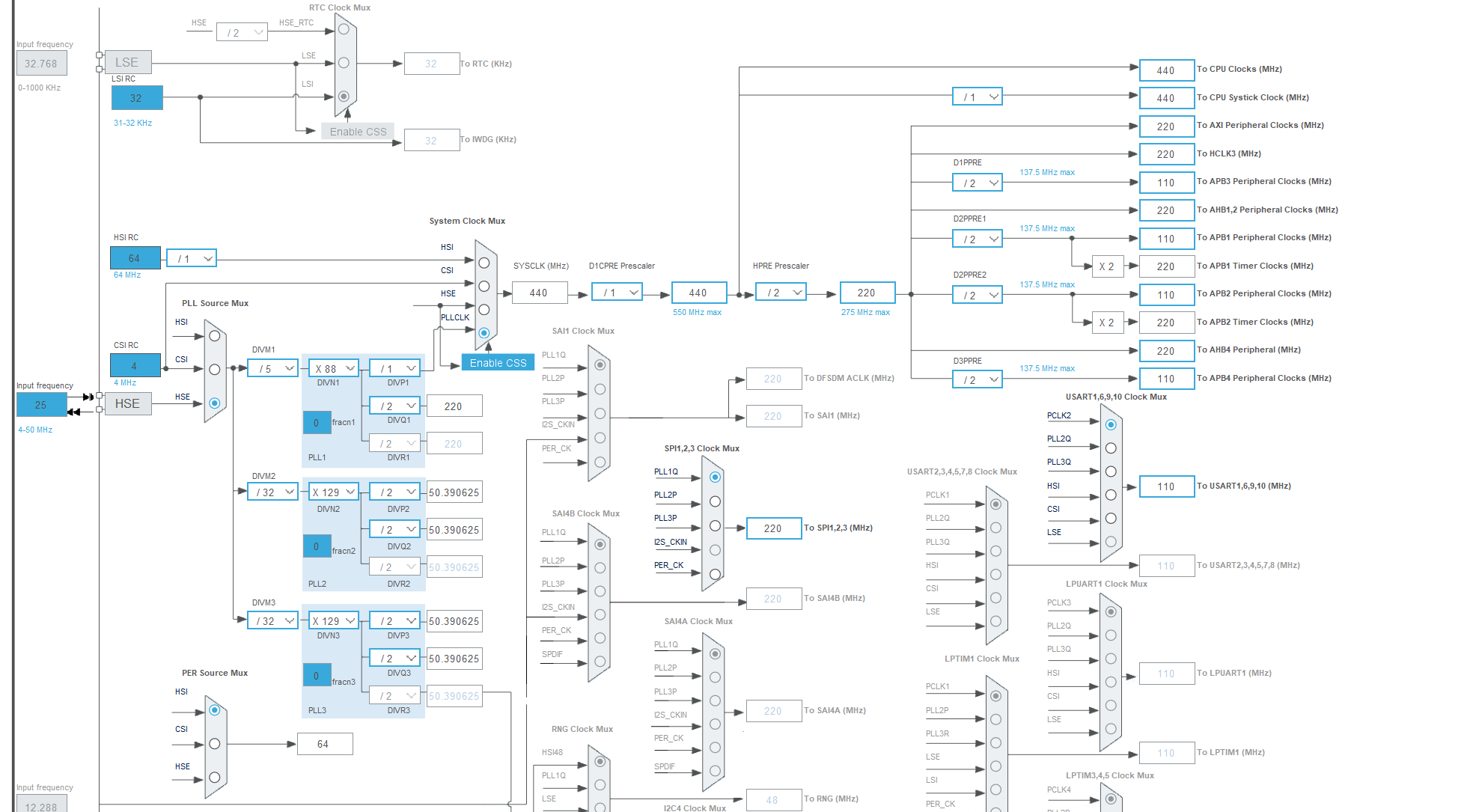Open the HSI RC divider dropdown
Image resolution: width=1482 pixels, height=812 pixels.
tap(192, 258)
